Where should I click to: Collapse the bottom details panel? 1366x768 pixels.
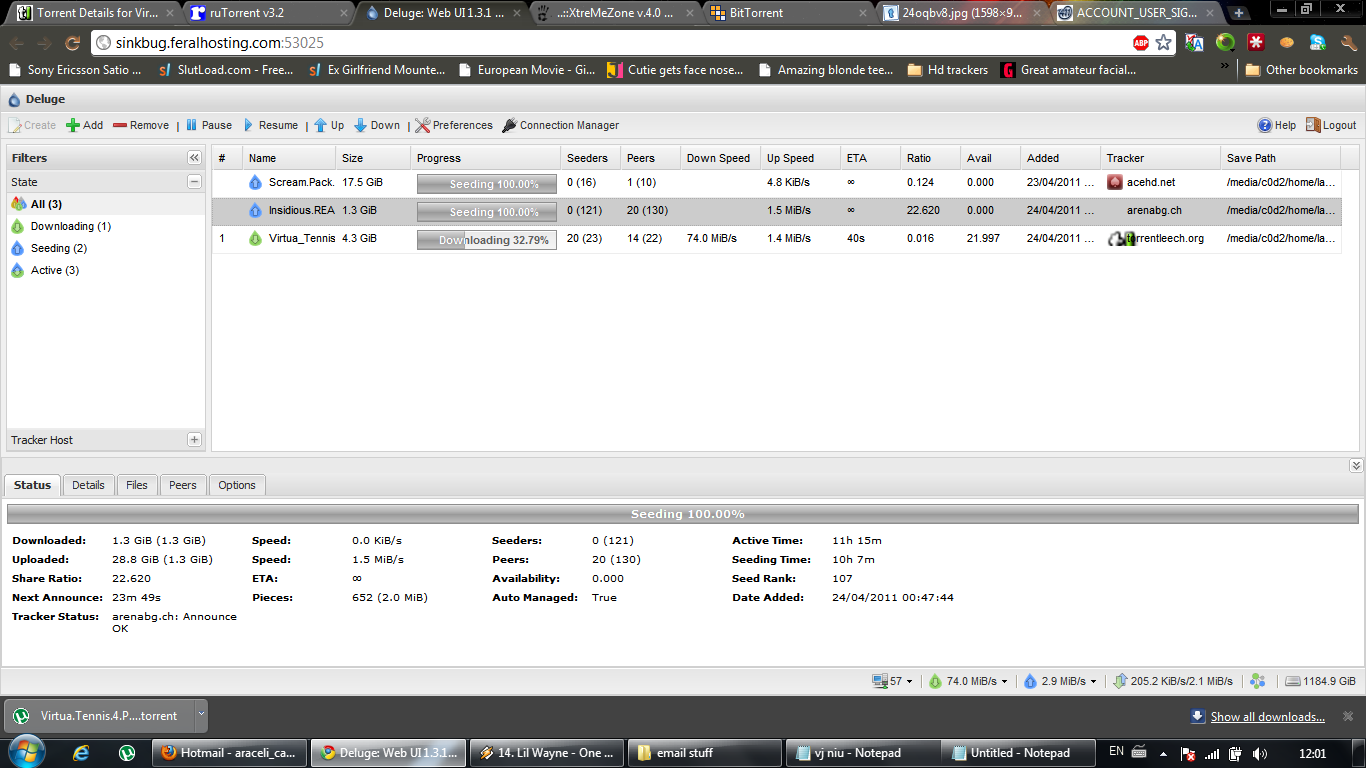tap(1356, 466)
